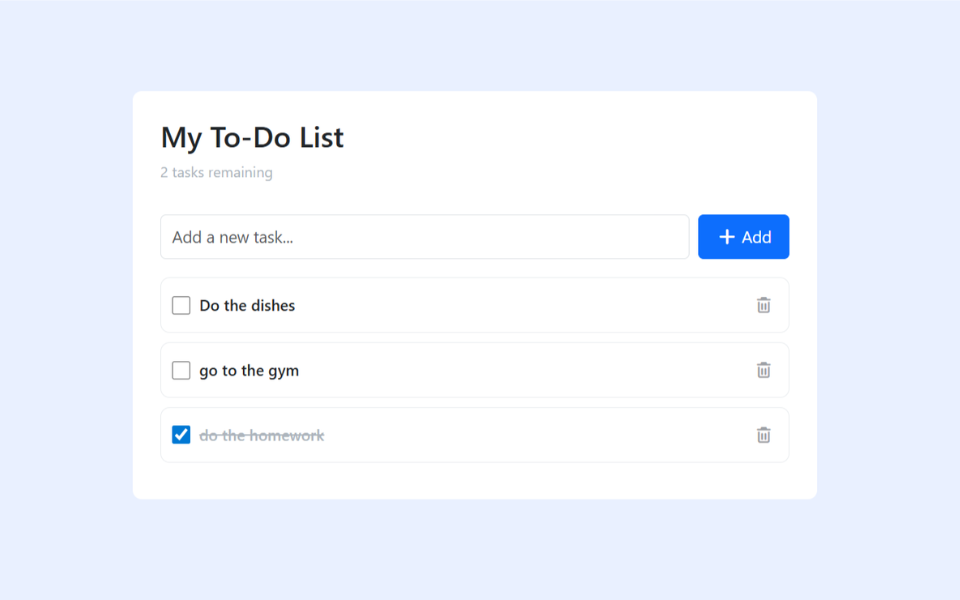The width and height of the screenshot is (960, 600).
Task: Click the plus icon on the Add button
Action: (727, 237)
